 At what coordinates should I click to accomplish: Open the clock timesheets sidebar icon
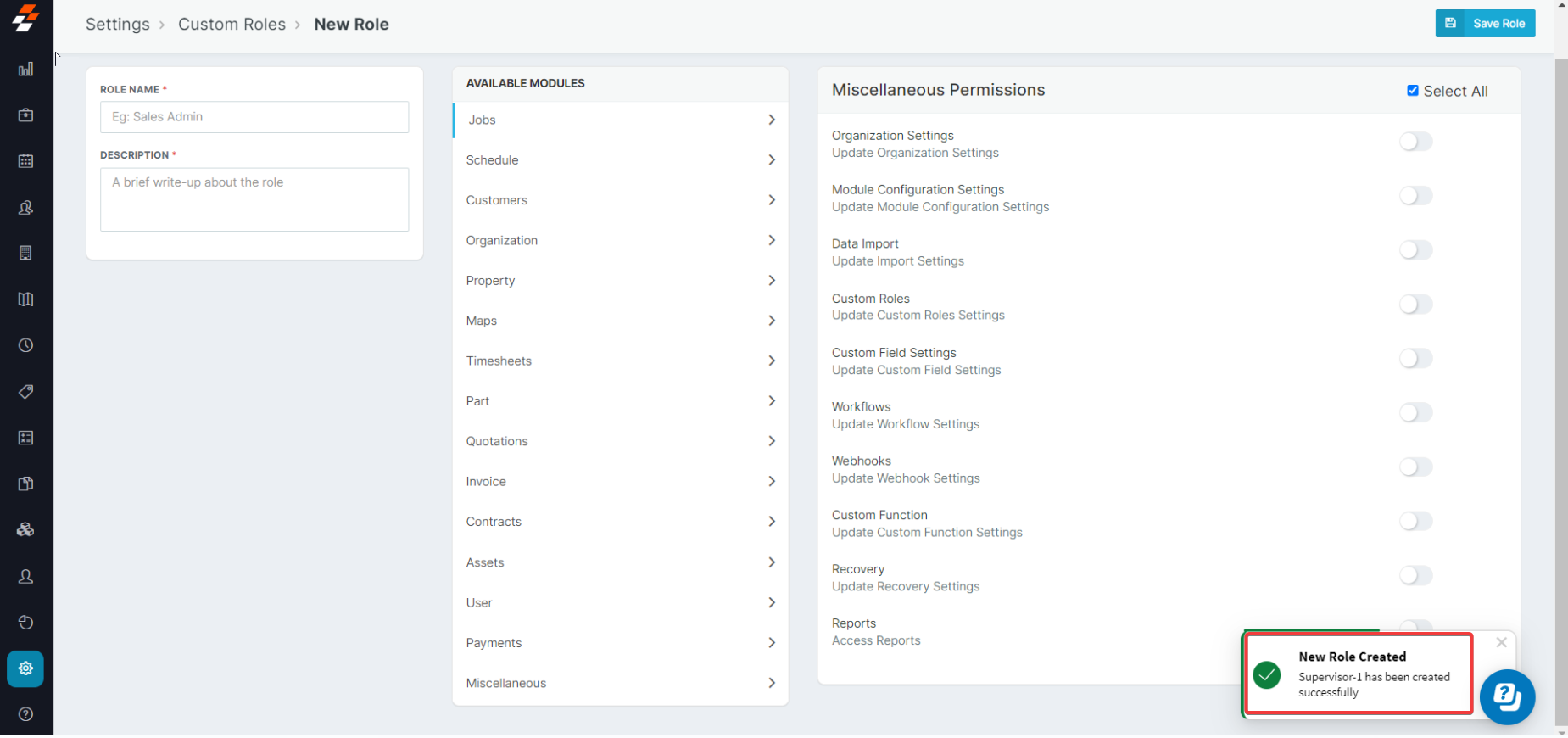(25, 345)
